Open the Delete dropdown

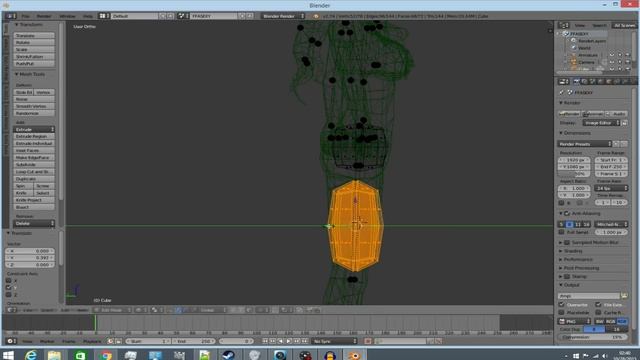(34, 223)
